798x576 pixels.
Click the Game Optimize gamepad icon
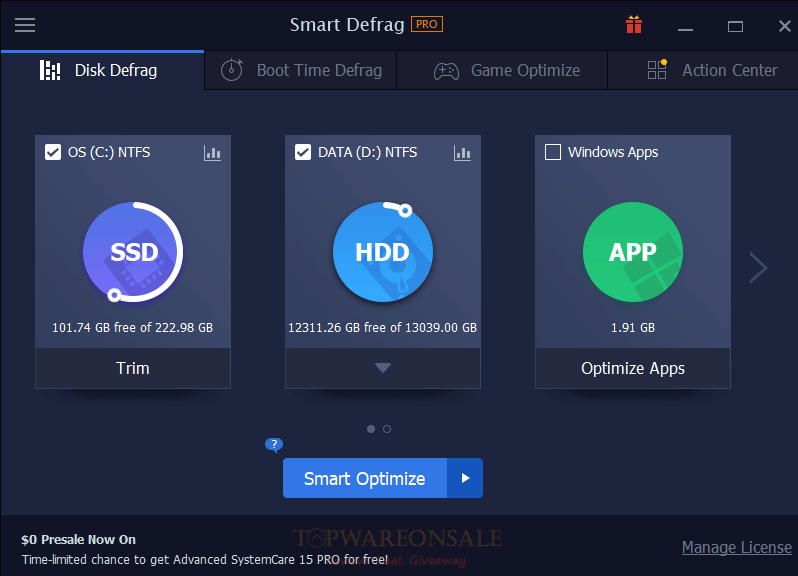click(x=446, y=71)
